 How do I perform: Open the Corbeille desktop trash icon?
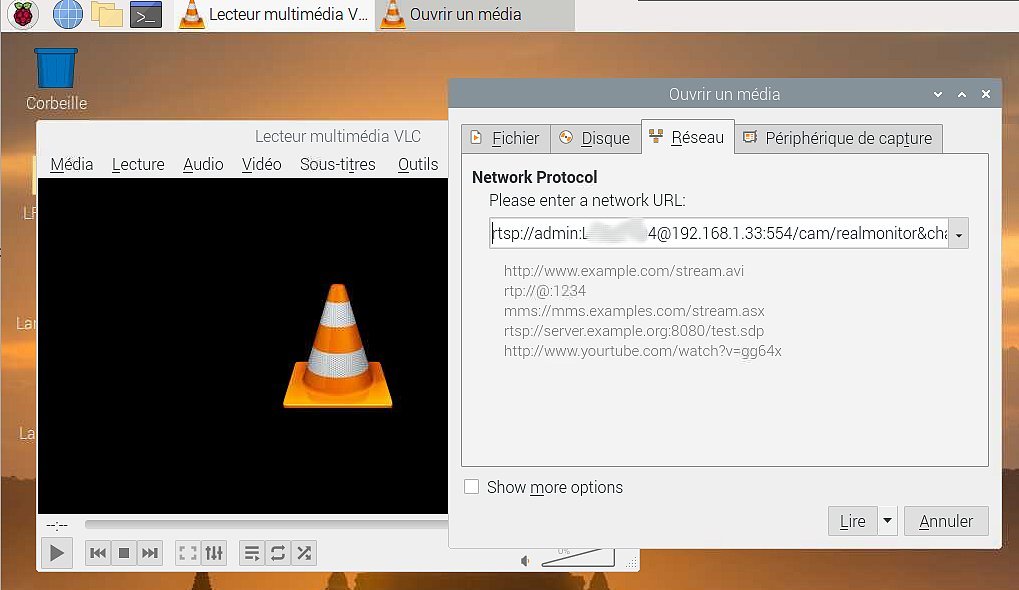(56, 79)
